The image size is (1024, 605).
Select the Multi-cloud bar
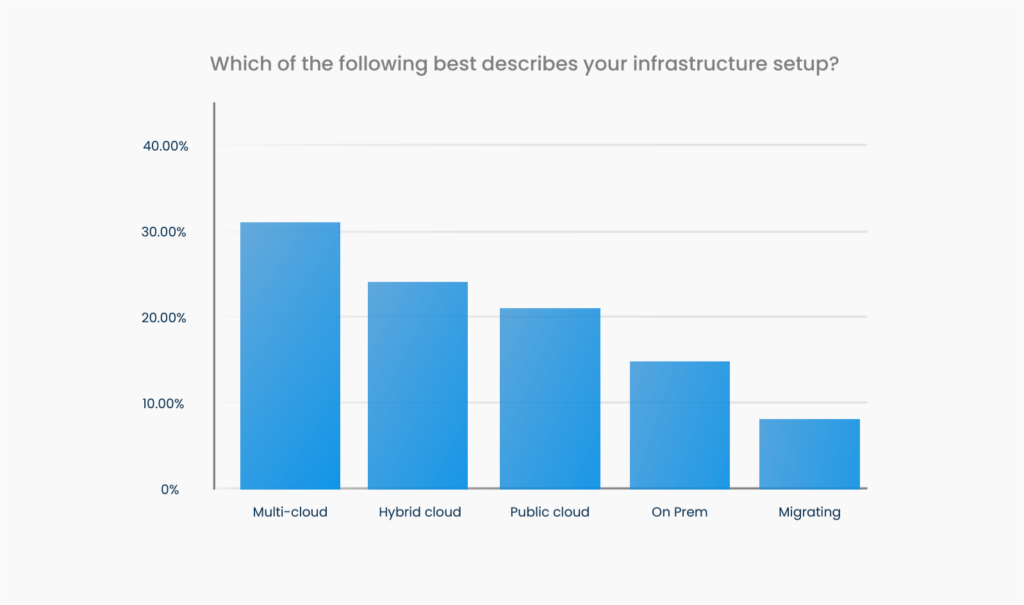(x=290, y=355)
